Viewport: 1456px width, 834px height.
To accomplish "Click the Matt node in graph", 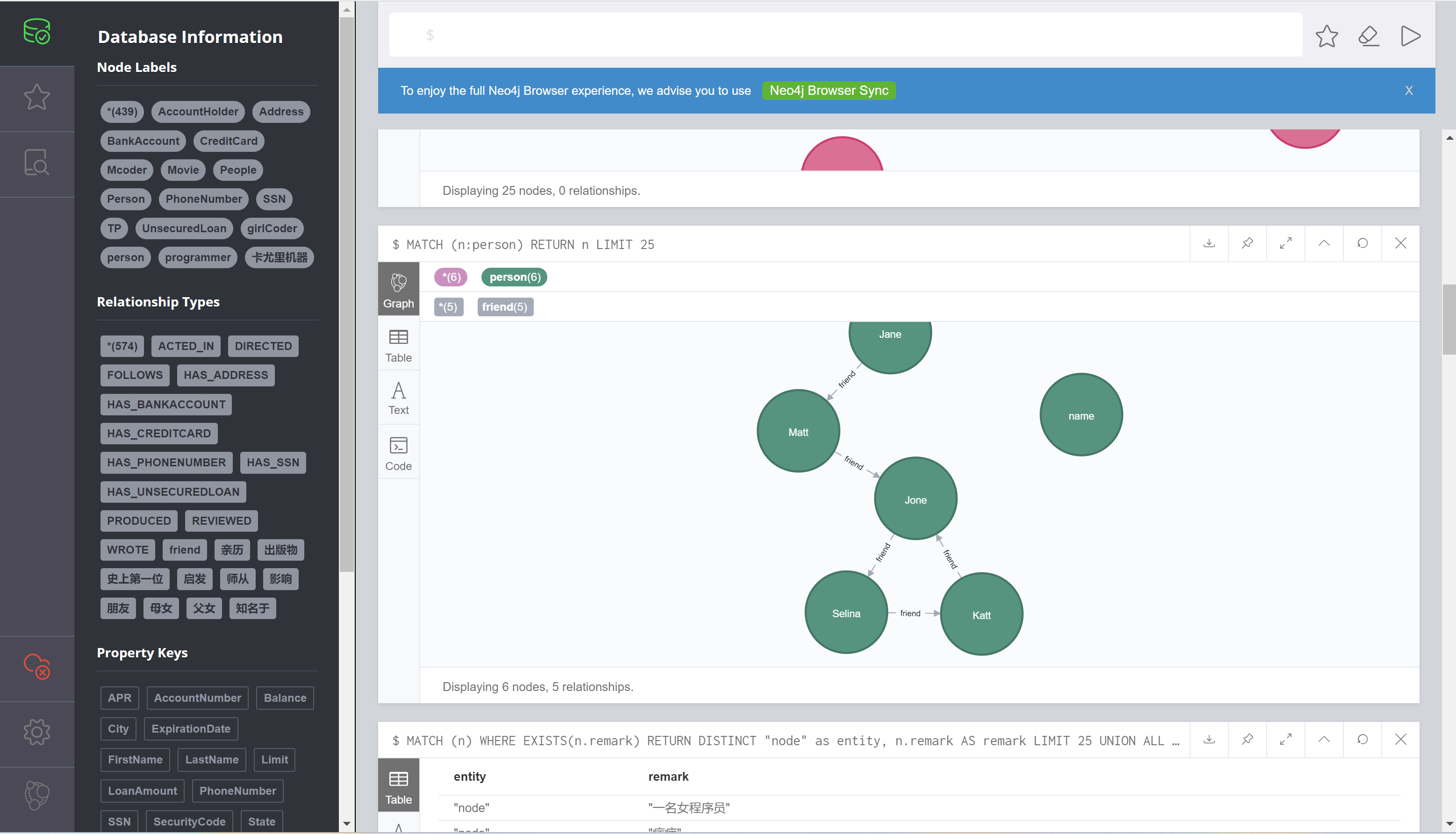I will coord(798,431).
